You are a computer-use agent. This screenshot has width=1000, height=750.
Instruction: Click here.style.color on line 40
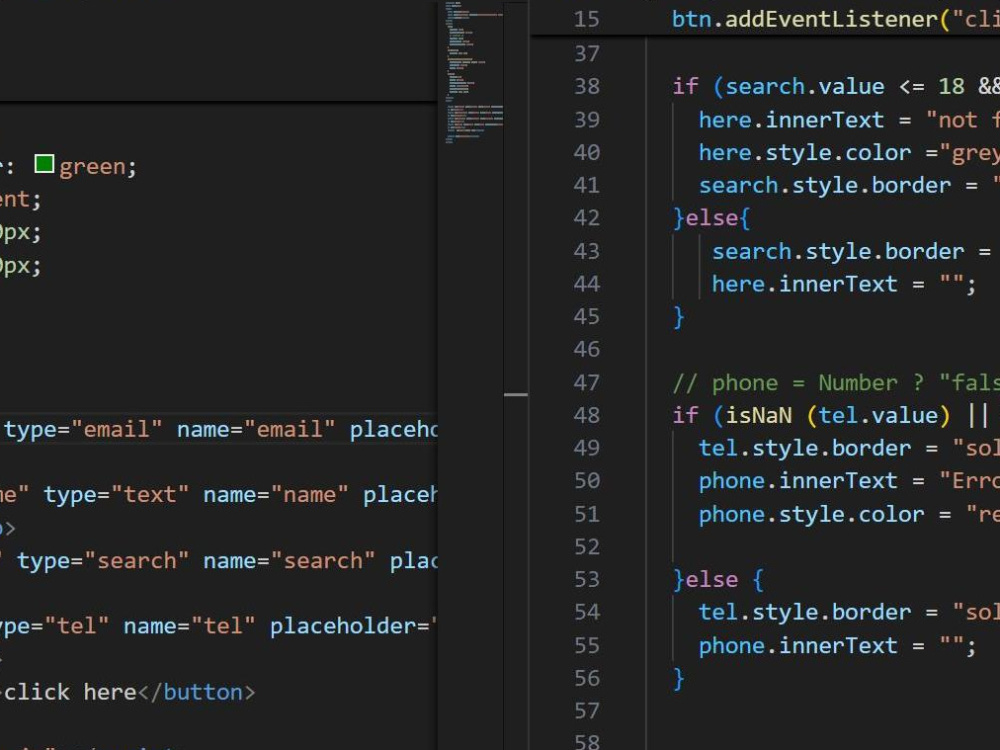[x=805, y=152]
